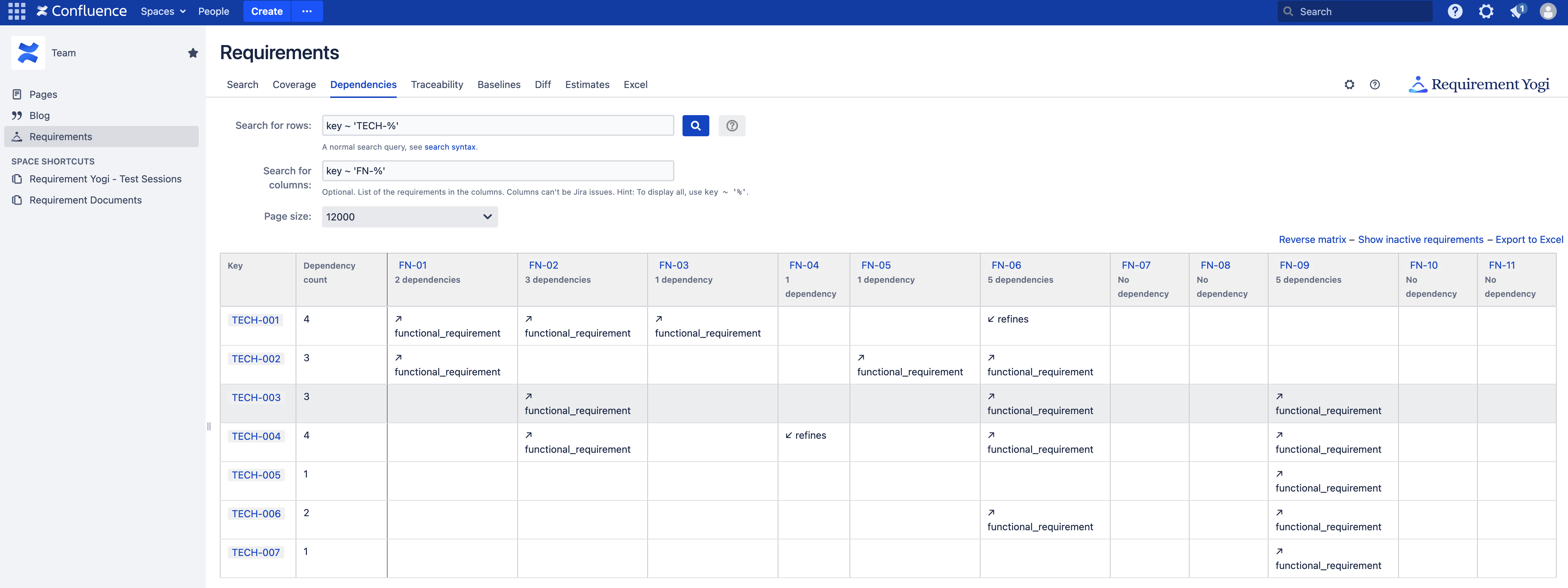Open search help via the question mark icon
This screenshot has height=588, width=1568.
732,126
